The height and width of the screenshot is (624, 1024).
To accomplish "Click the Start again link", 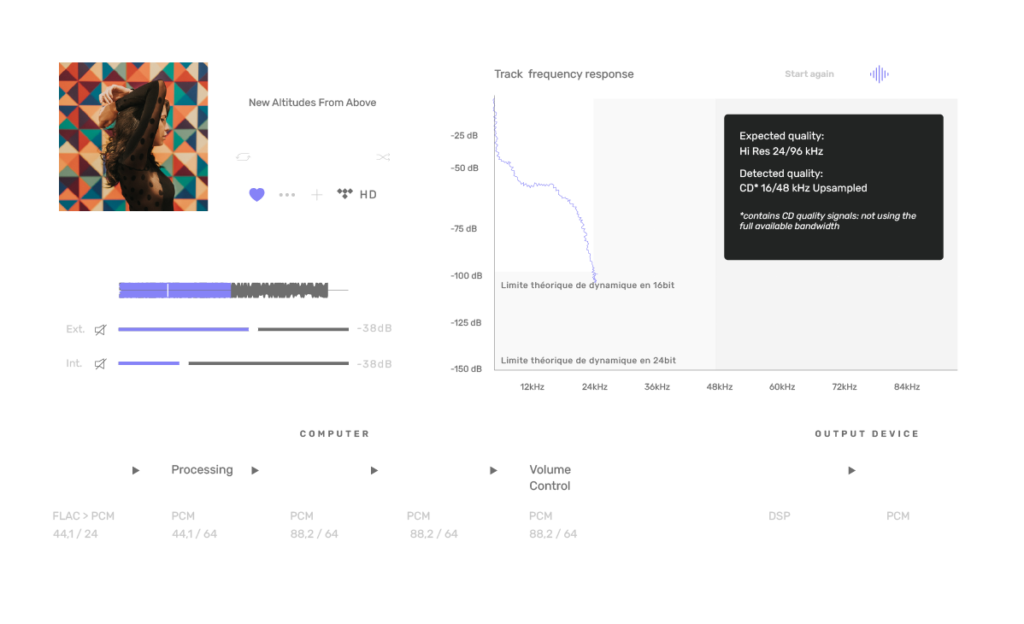I will [x=809, y=74].
